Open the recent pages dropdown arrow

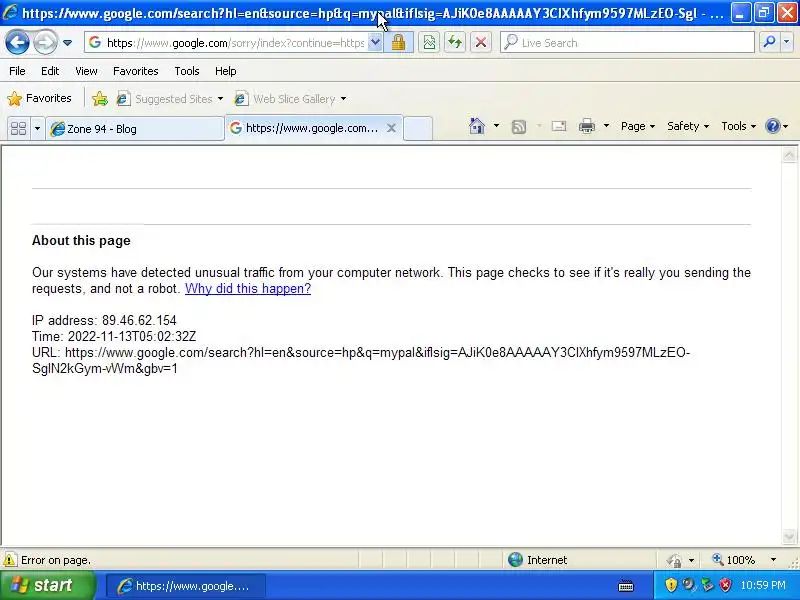[67, 43]
